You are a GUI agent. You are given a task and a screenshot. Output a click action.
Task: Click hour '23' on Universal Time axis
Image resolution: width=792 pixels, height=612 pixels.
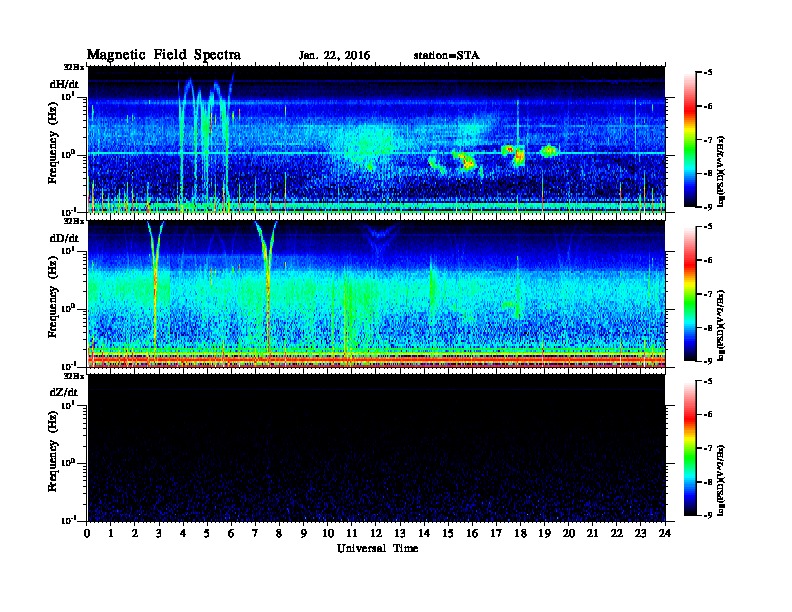(640, 533)
